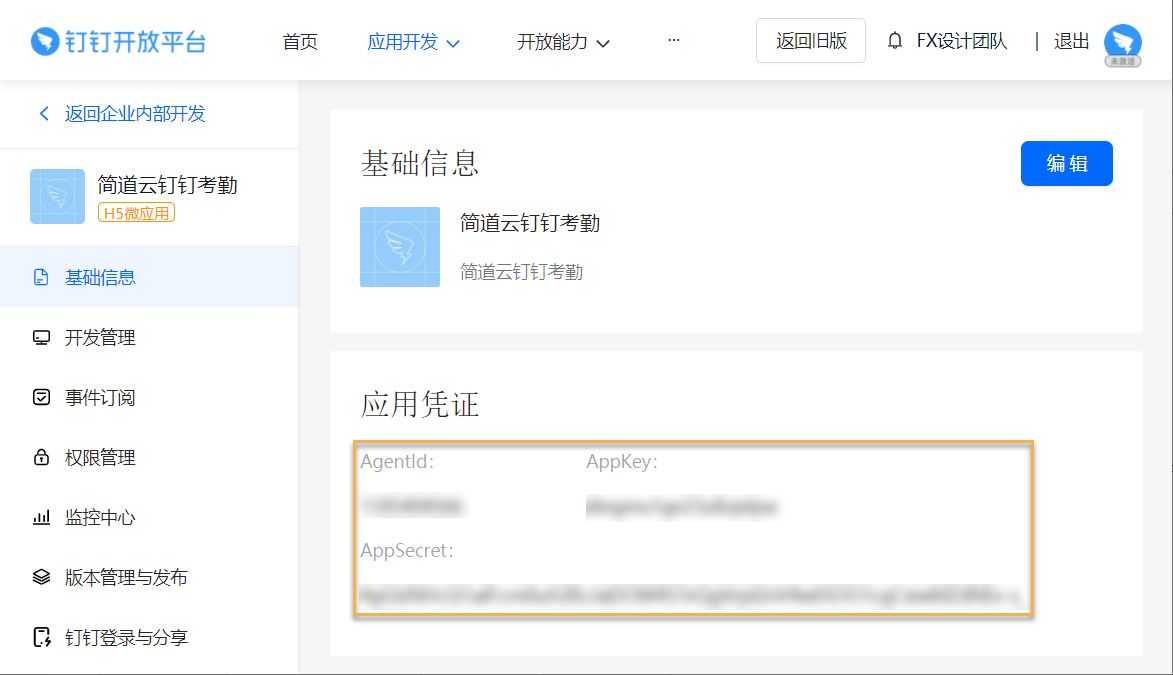Go to the 首页 navigation item

pos(300,42)
